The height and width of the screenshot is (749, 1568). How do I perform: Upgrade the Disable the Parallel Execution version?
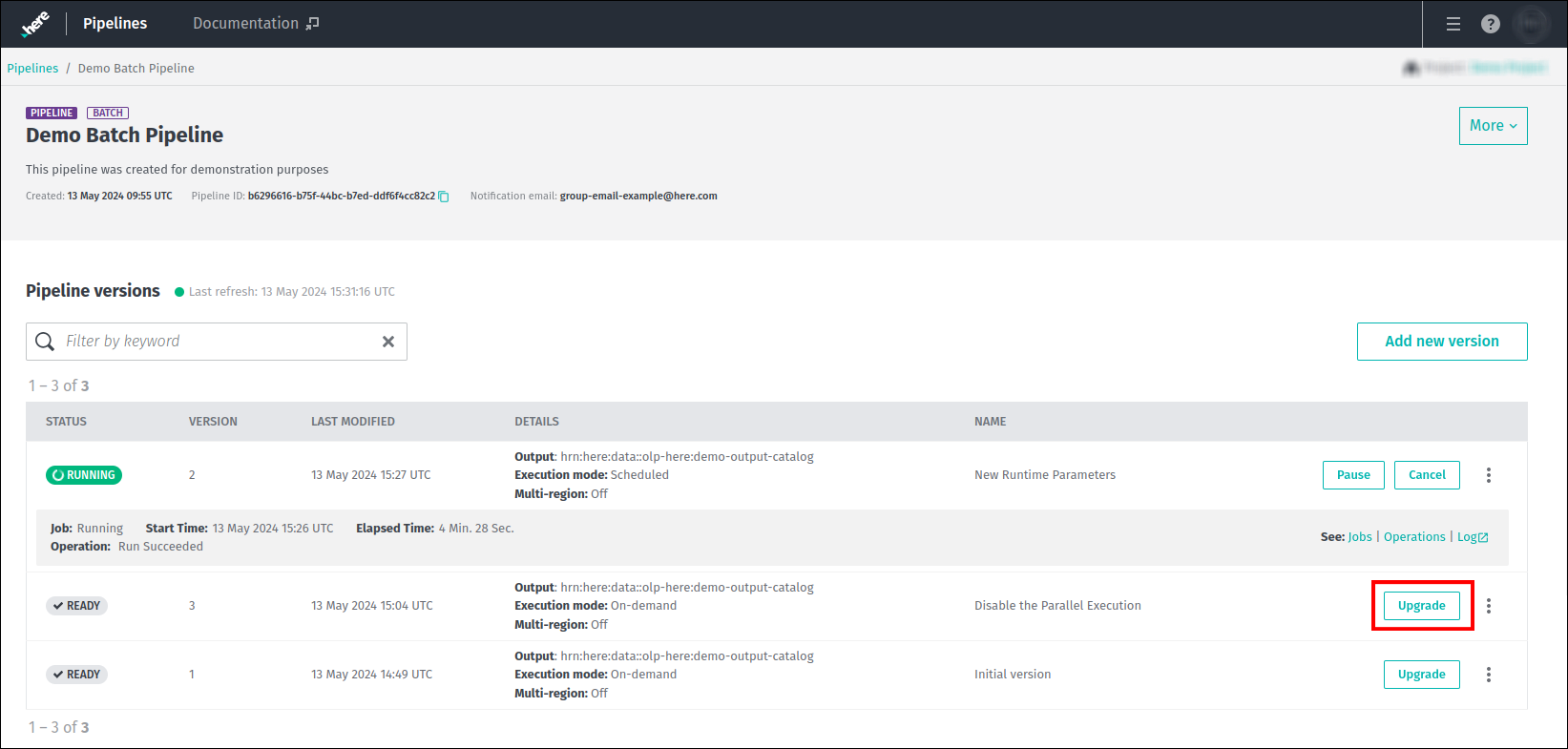(x=1422, y=606)
